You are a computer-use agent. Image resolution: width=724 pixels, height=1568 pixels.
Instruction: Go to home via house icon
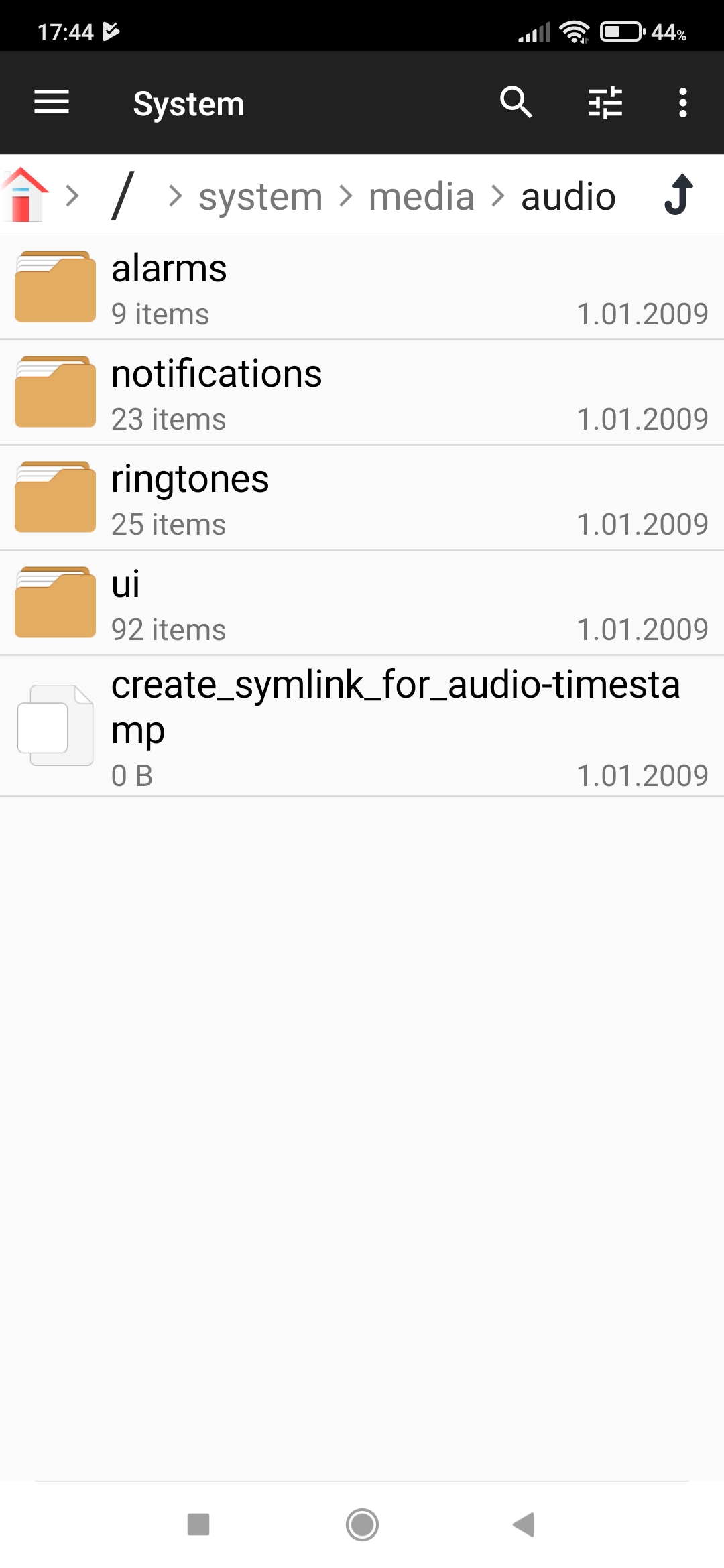tap(25, 195)
